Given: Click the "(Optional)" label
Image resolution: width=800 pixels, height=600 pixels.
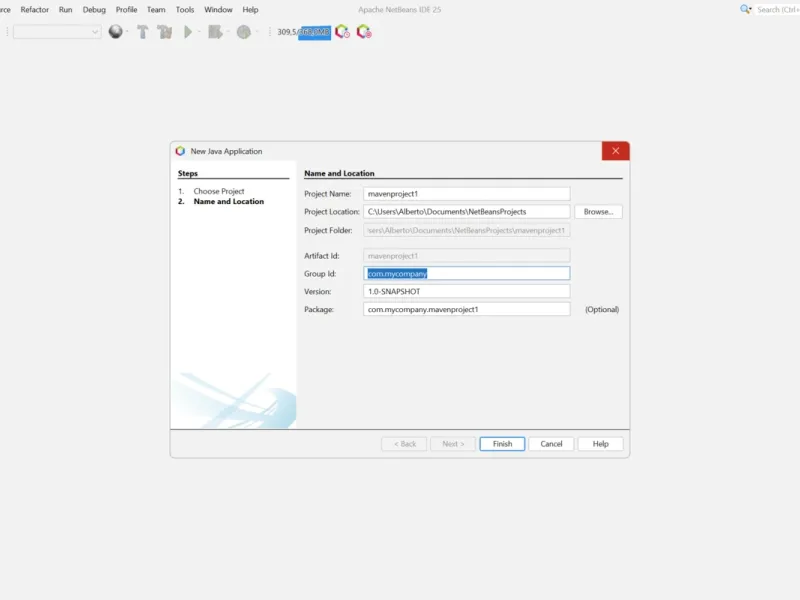Looking at the screenshot, I should pyautogui.click(x=602, y=309).
